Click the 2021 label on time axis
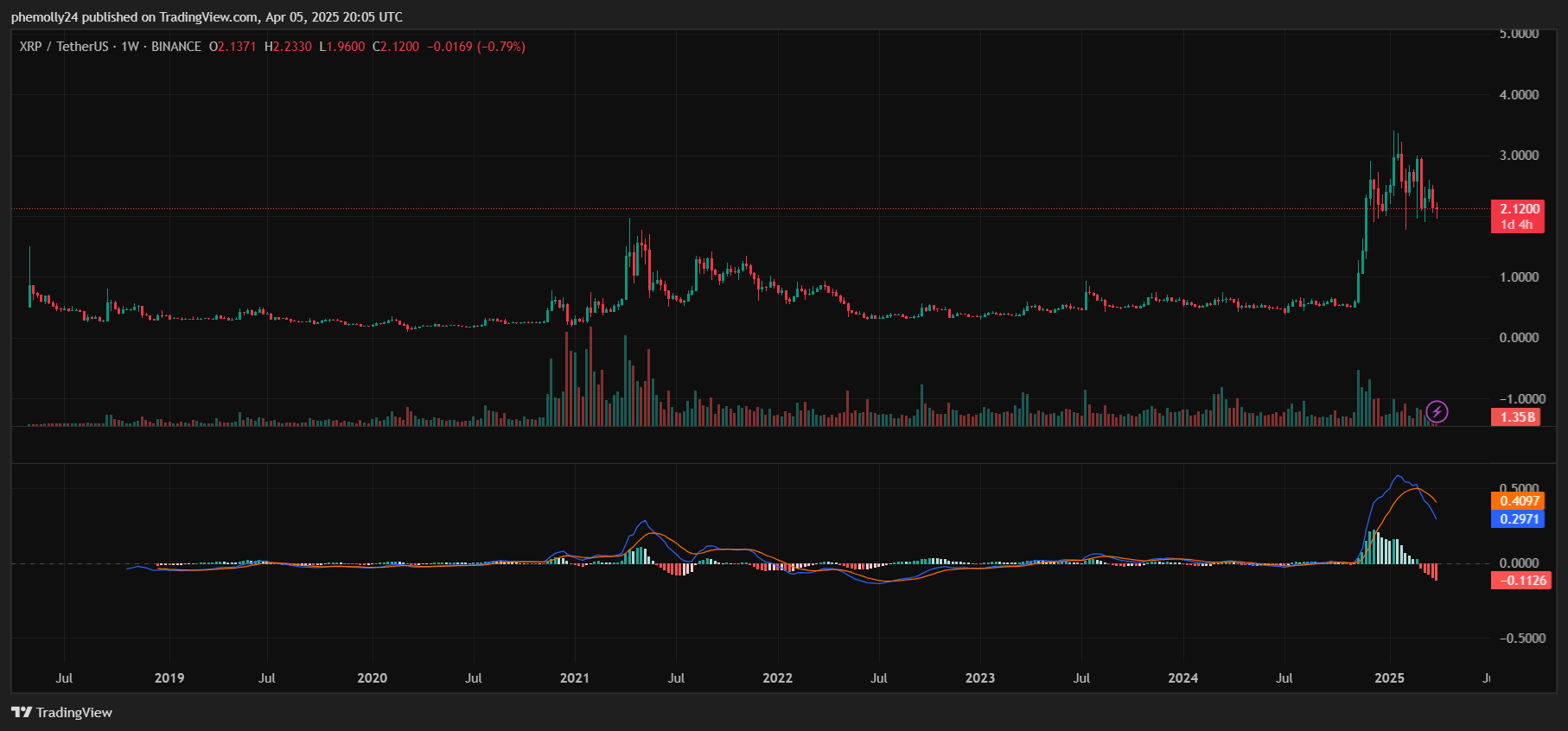This screenshot has width=1568, height=731. pyautogui.click(x=574, y=677)
